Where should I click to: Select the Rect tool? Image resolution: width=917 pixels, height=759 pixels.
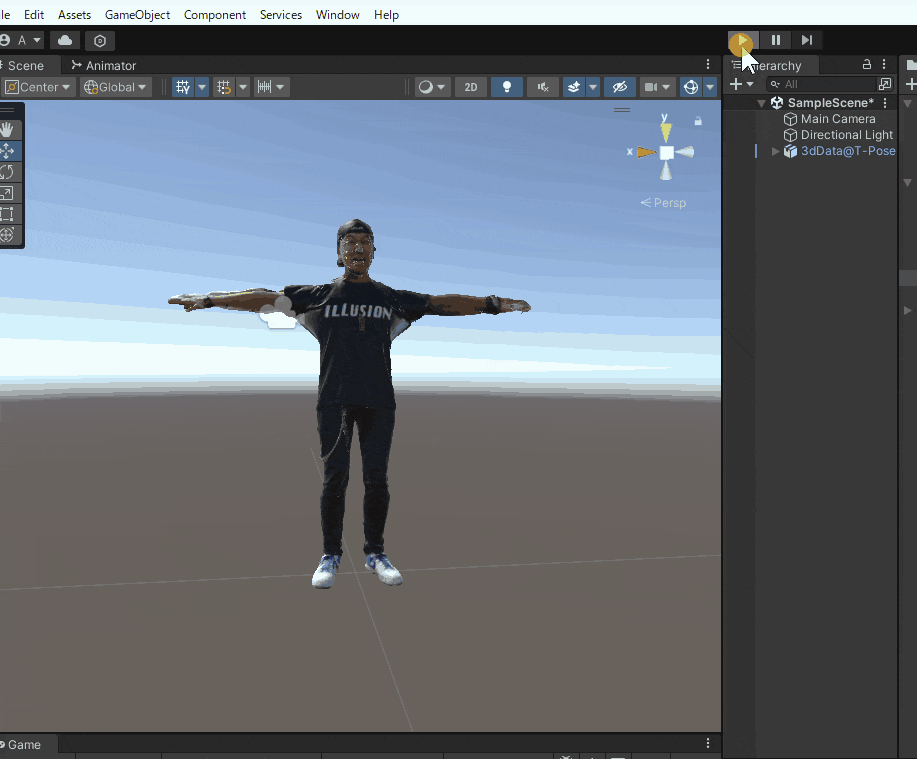click(x=8, y=213)
